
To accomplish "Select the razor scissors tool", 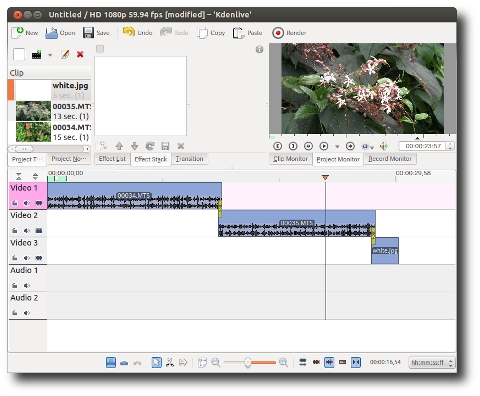I will click(x=170, y=362).
